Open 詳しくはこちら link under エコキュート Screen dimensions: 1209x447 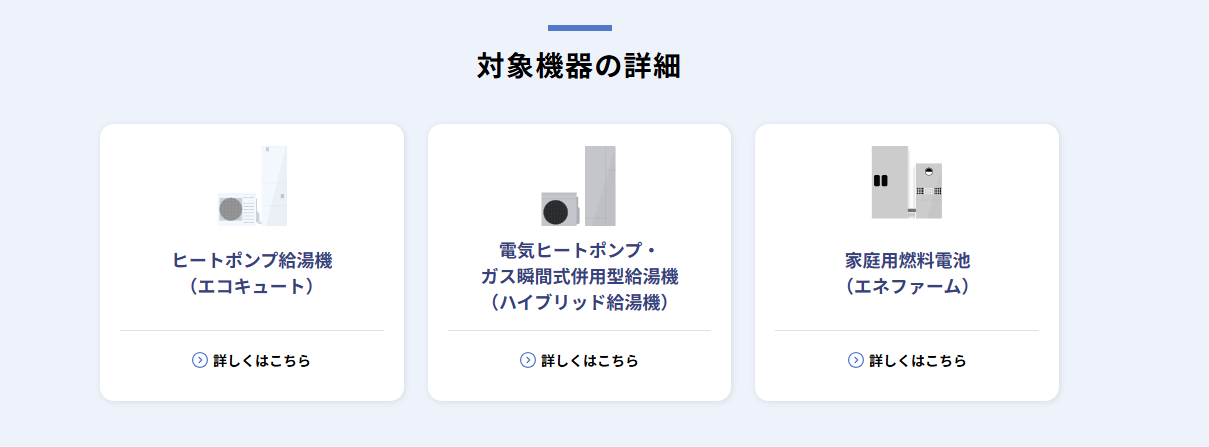point(251,360)
